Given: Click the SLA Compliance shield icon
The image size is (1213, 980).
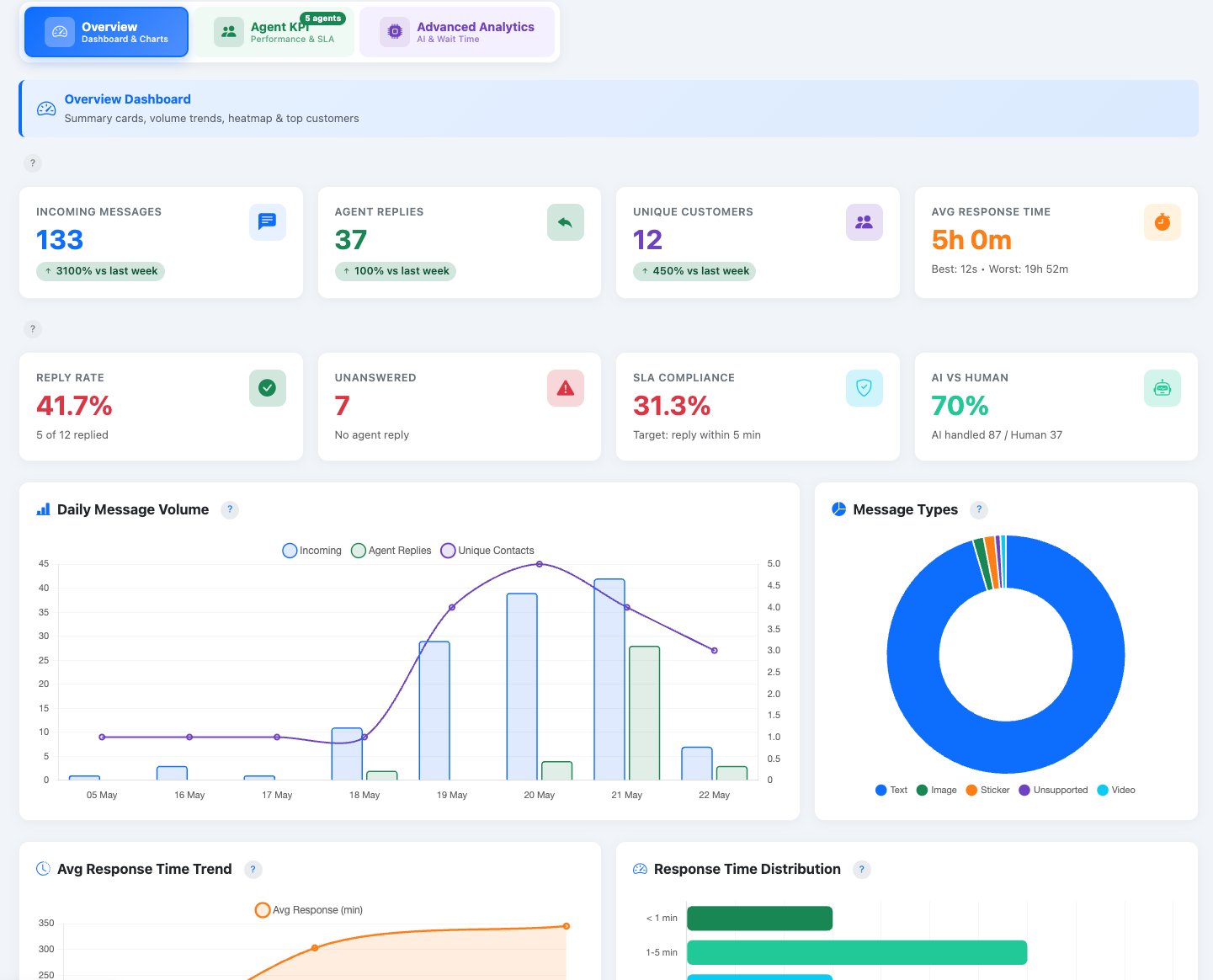Looking at the screenshot, I should click(865, 388).
